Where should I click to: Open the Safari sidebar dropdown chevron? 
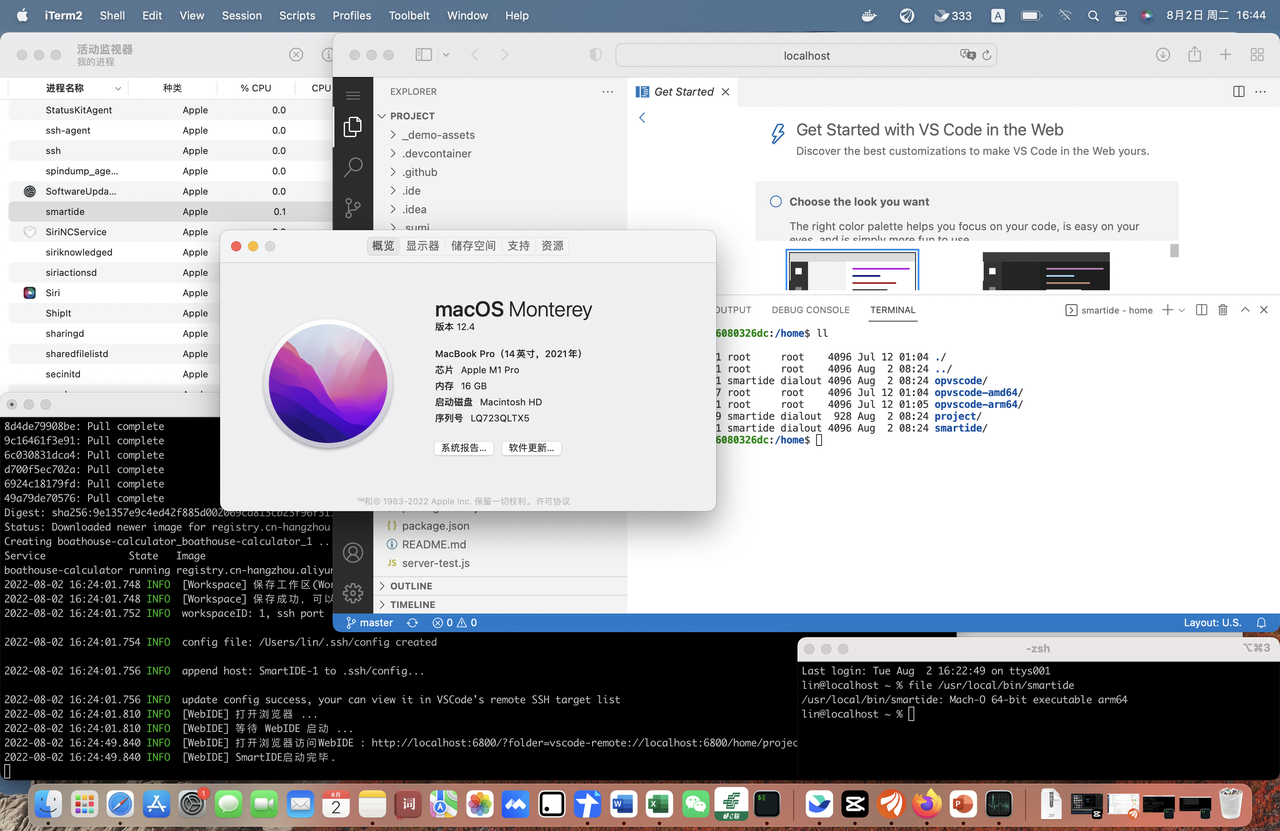(446, 55)
